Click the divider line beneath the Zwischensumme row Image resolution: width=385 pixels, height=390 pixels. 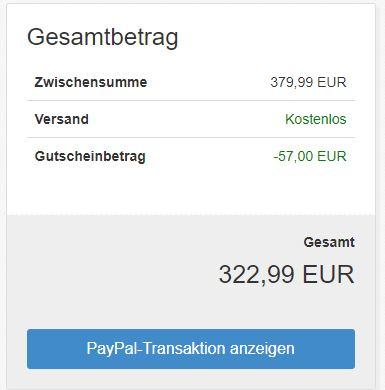(191, 100)
